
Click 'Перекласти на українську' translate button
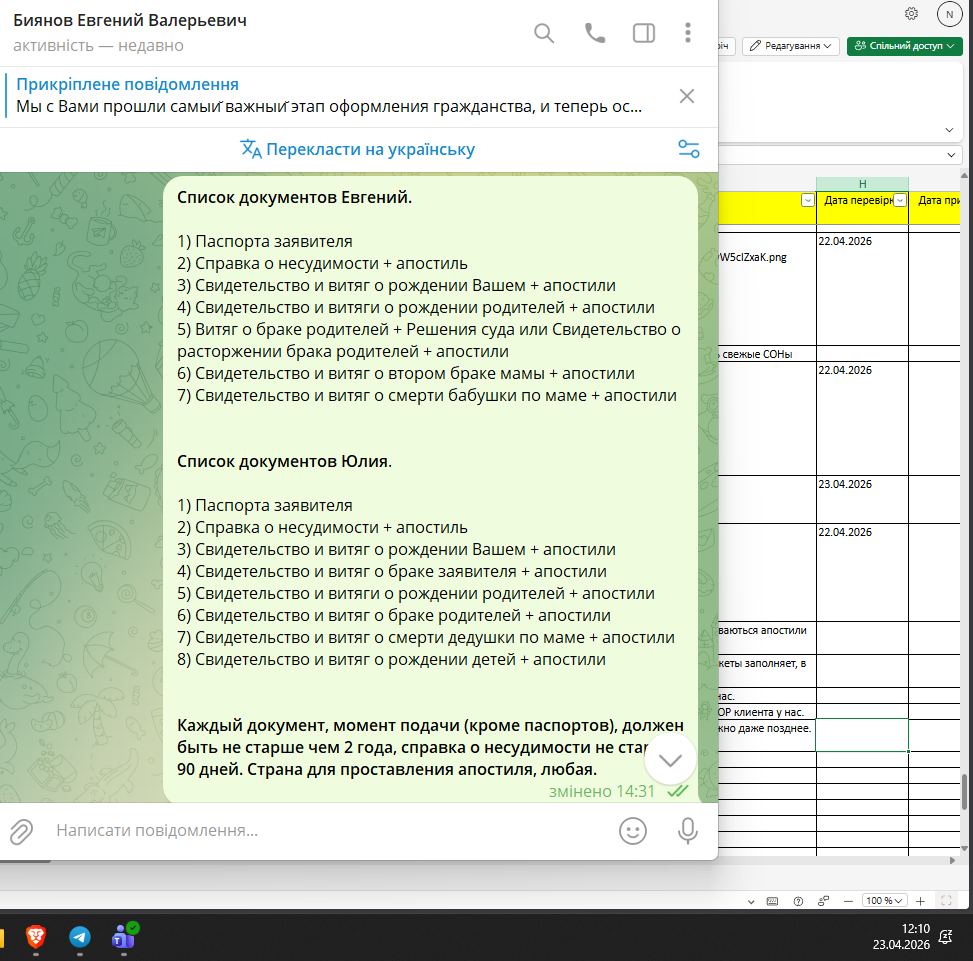pyautogui.click(x=357, y=150)
